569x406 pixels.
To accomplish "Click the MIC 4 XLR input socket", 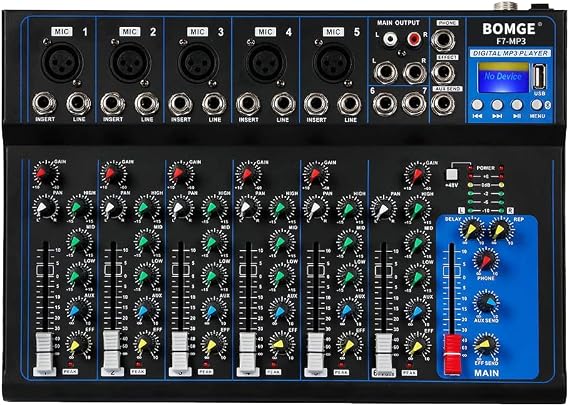I will (266, 62).
